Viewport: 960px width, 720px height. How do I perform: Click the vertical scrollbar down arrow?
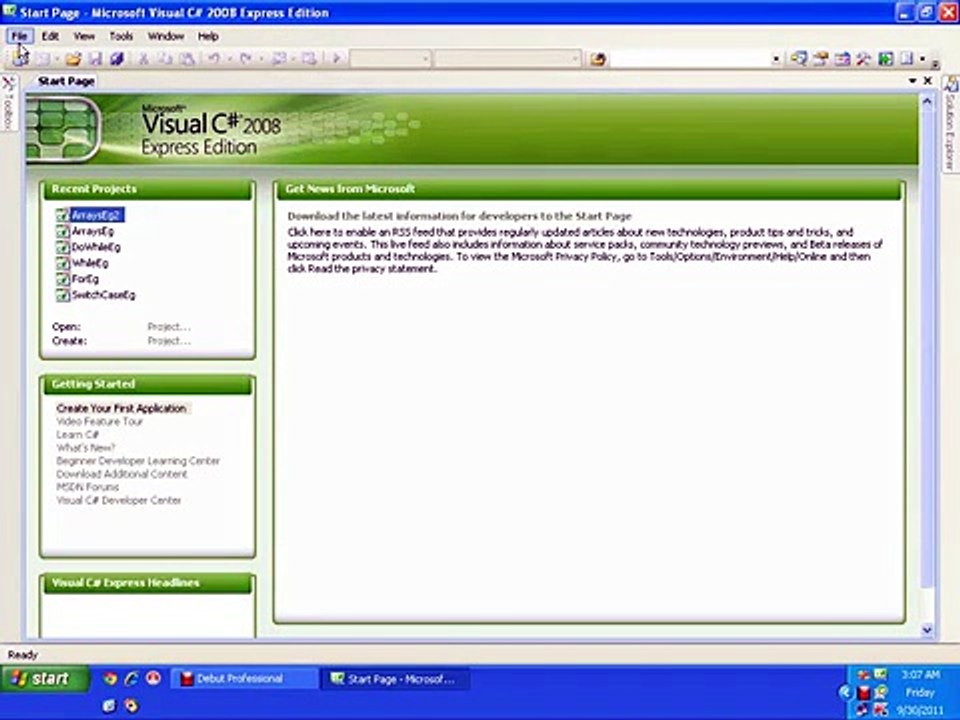click(926, 630)
